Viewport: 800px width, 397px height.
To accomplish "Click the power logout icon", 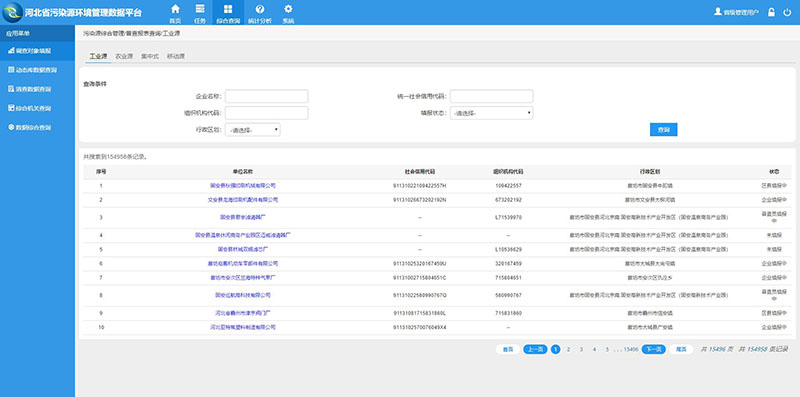I will 787,12.
